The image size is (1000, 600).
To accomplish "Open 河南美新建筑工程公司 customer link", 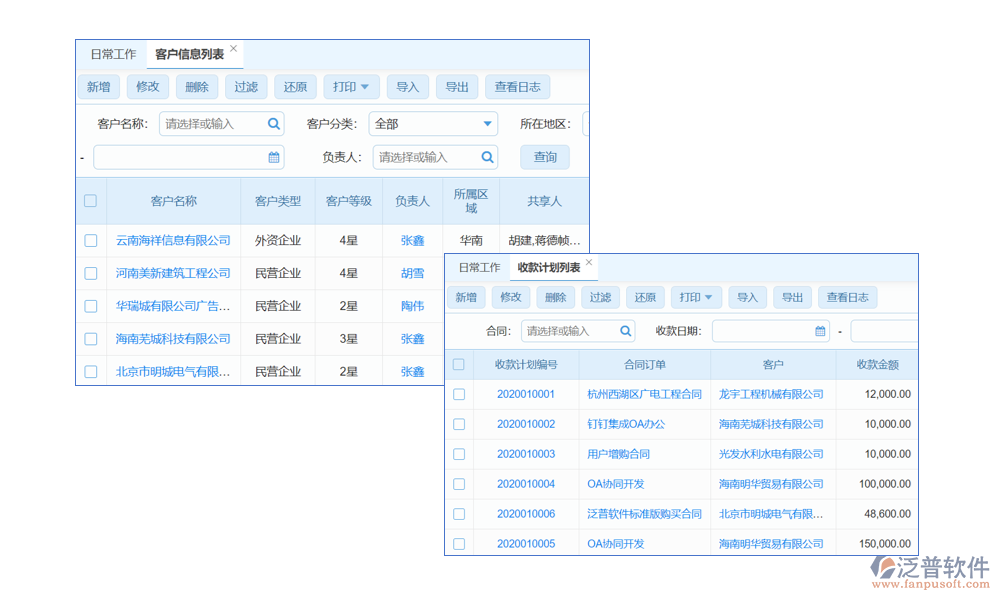I will click(173, 273).
